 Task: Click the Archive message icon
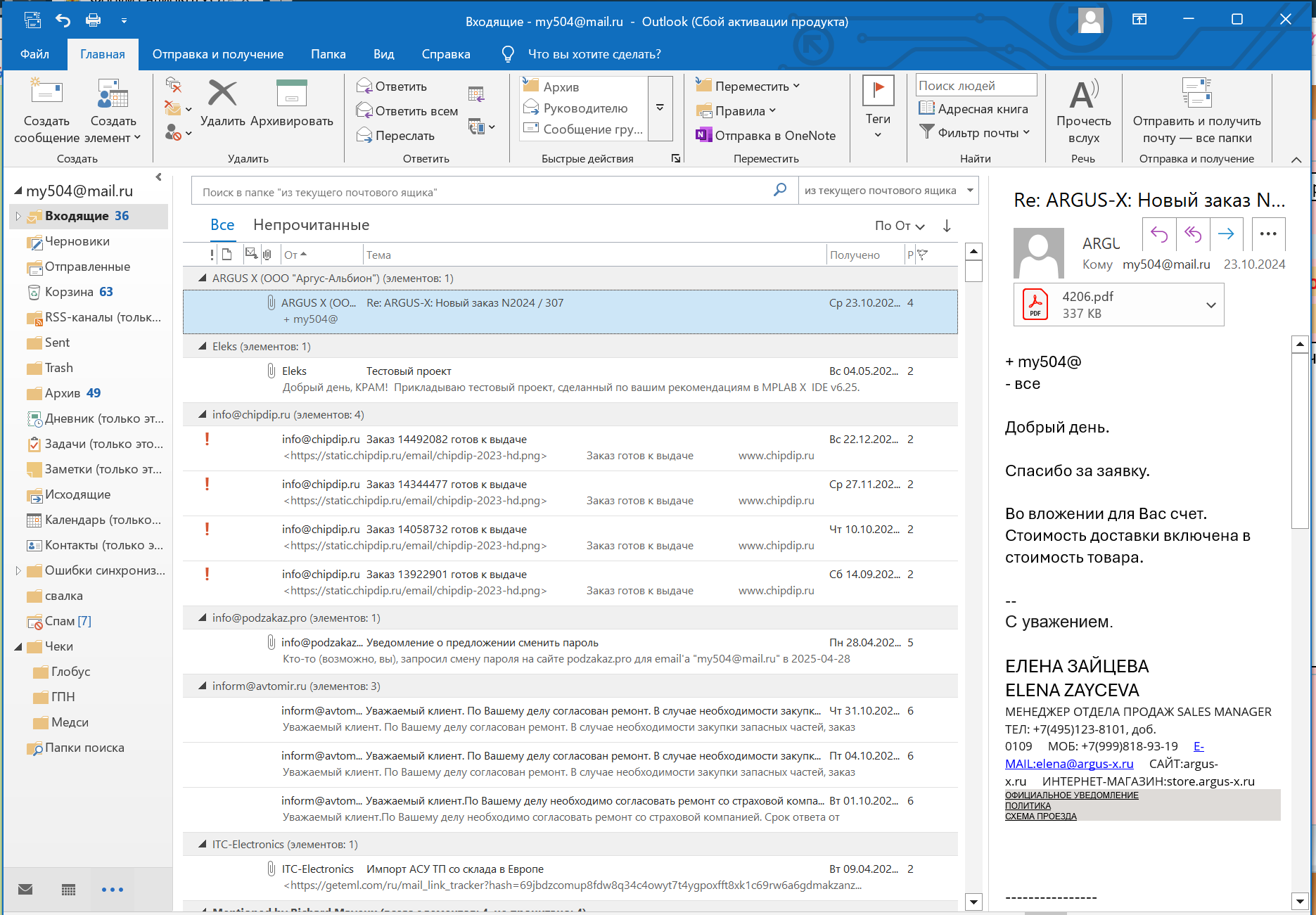pyautogui.click(x=291, y=93)
